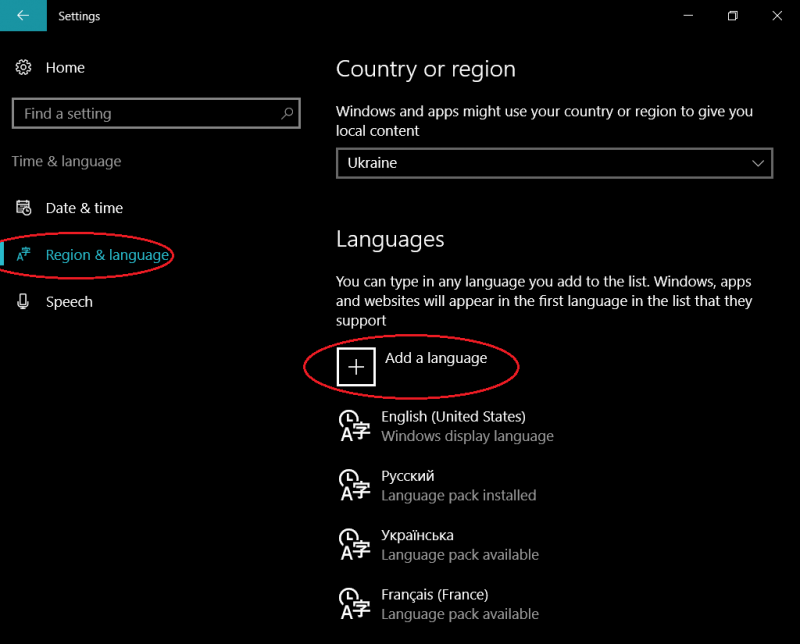Open country list with the chevron arrow

757,162
